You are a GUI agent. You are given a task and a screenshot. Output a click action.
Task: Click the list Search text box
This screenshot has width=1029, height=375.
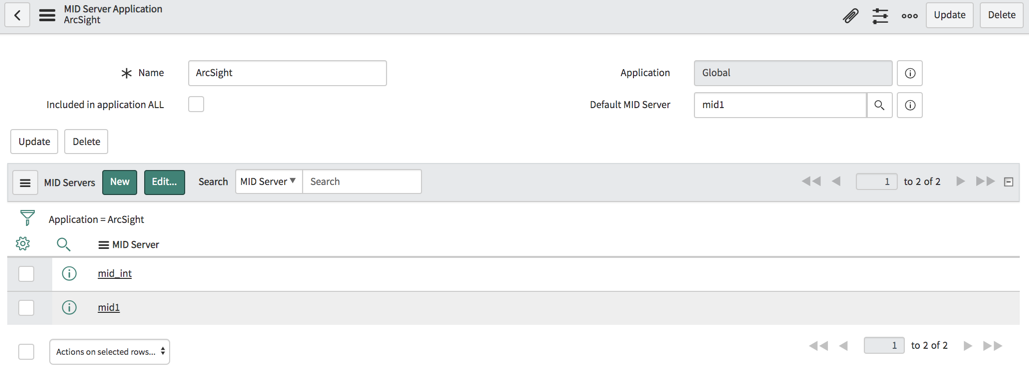coord(362,181)
